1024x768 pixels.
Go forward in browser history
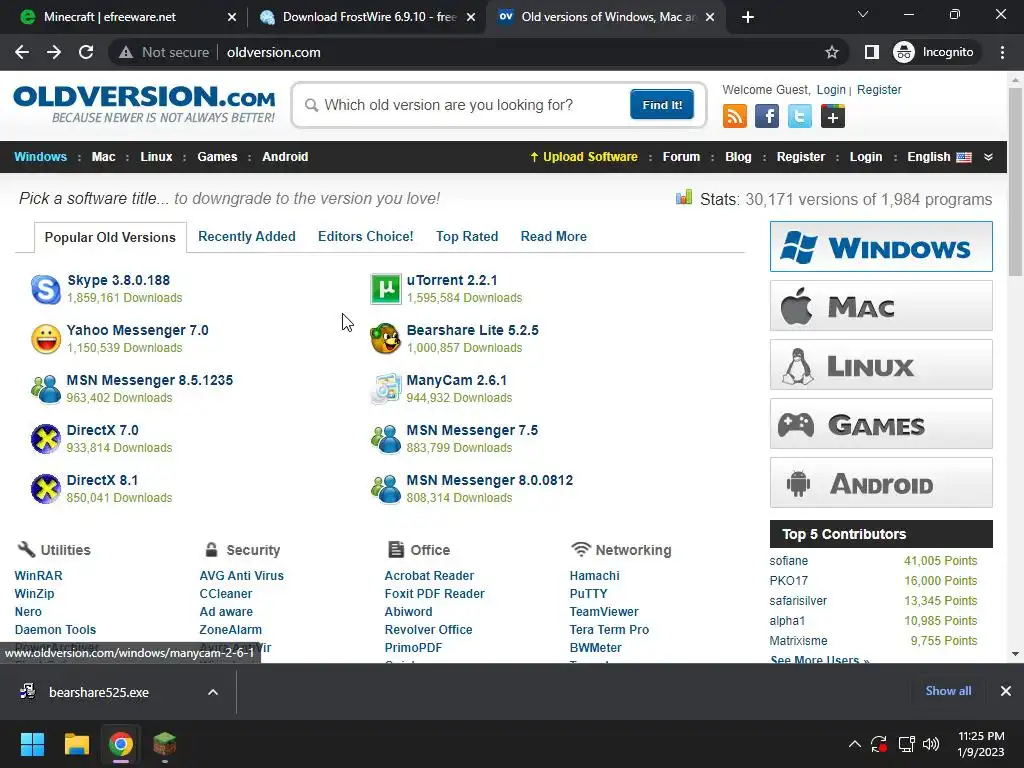(x=54, y=52)
